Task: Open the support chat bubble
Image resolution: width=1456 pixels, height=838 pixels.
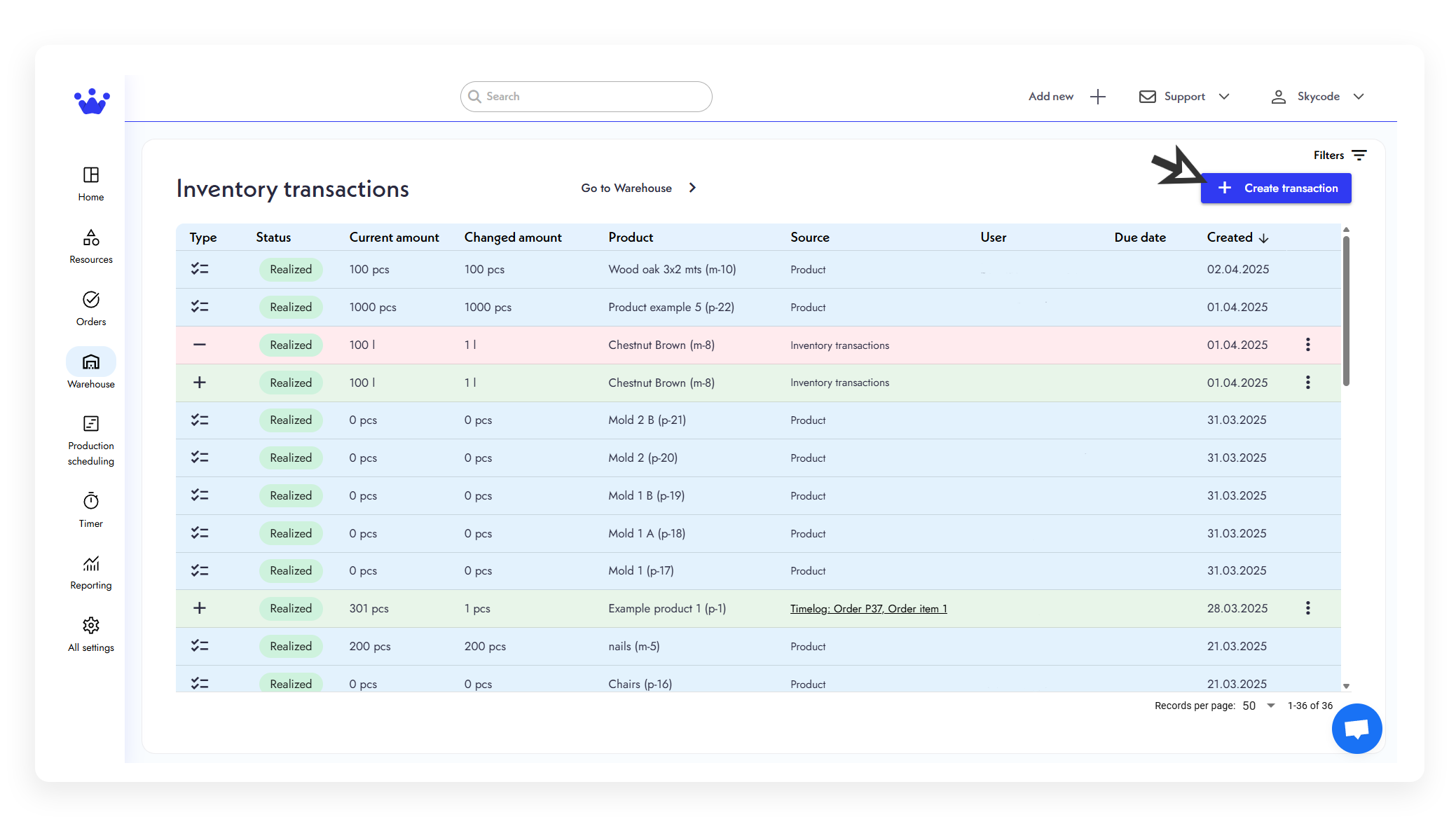Action: coord(1357,728)
